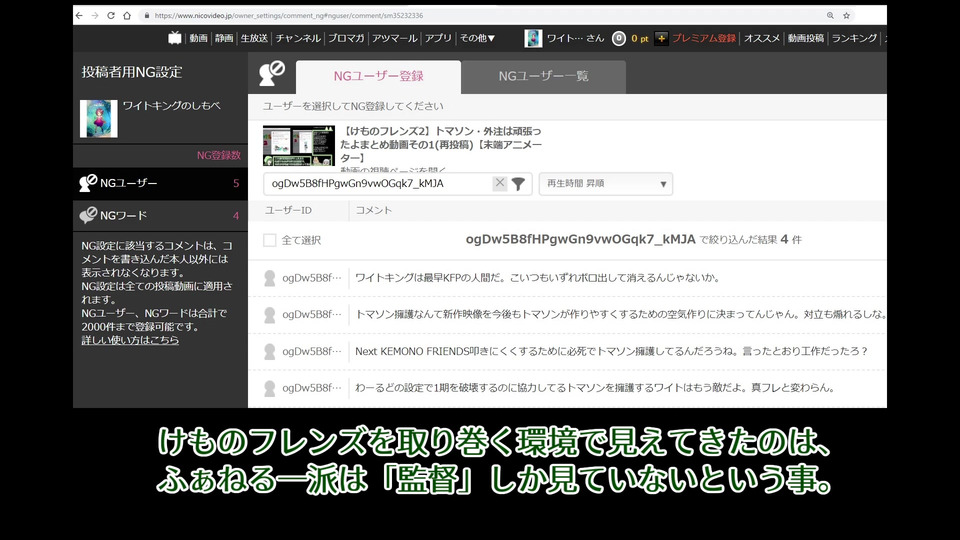Go to 動画 in the top navigation

click(x=198, y=38)
